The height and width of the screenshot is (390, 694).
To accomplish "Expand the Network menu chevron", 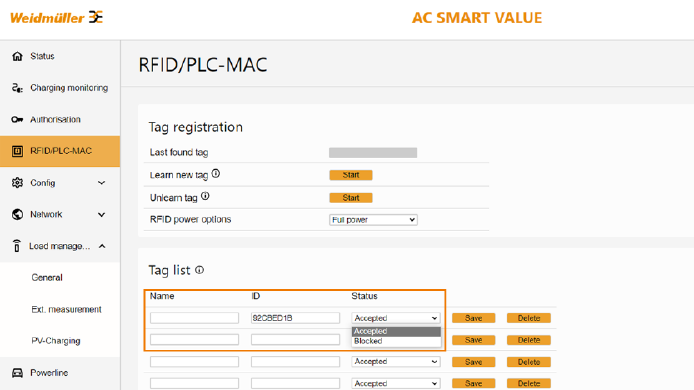I will click(101, 215).
